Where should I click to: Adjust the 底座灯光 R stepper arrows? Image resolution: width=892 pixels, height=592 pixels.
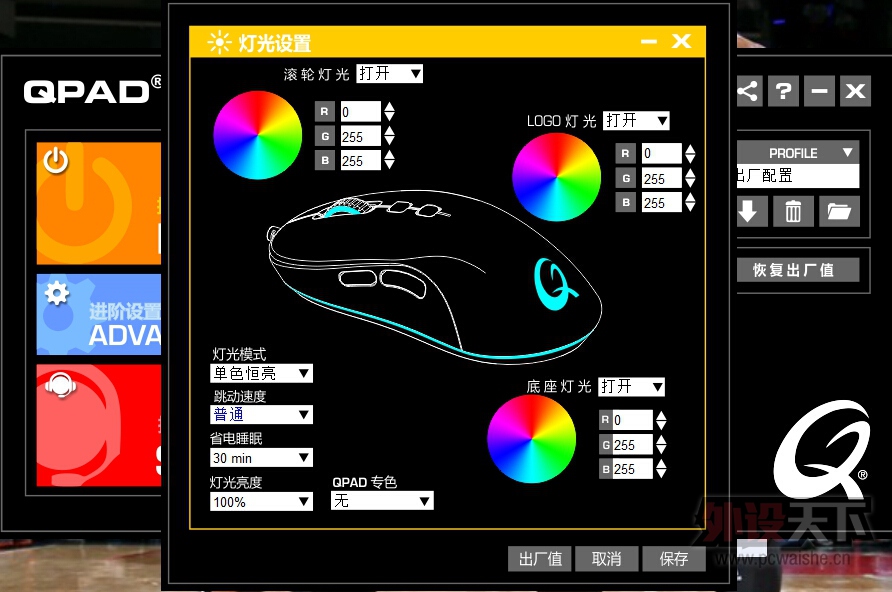coord(661,420)
